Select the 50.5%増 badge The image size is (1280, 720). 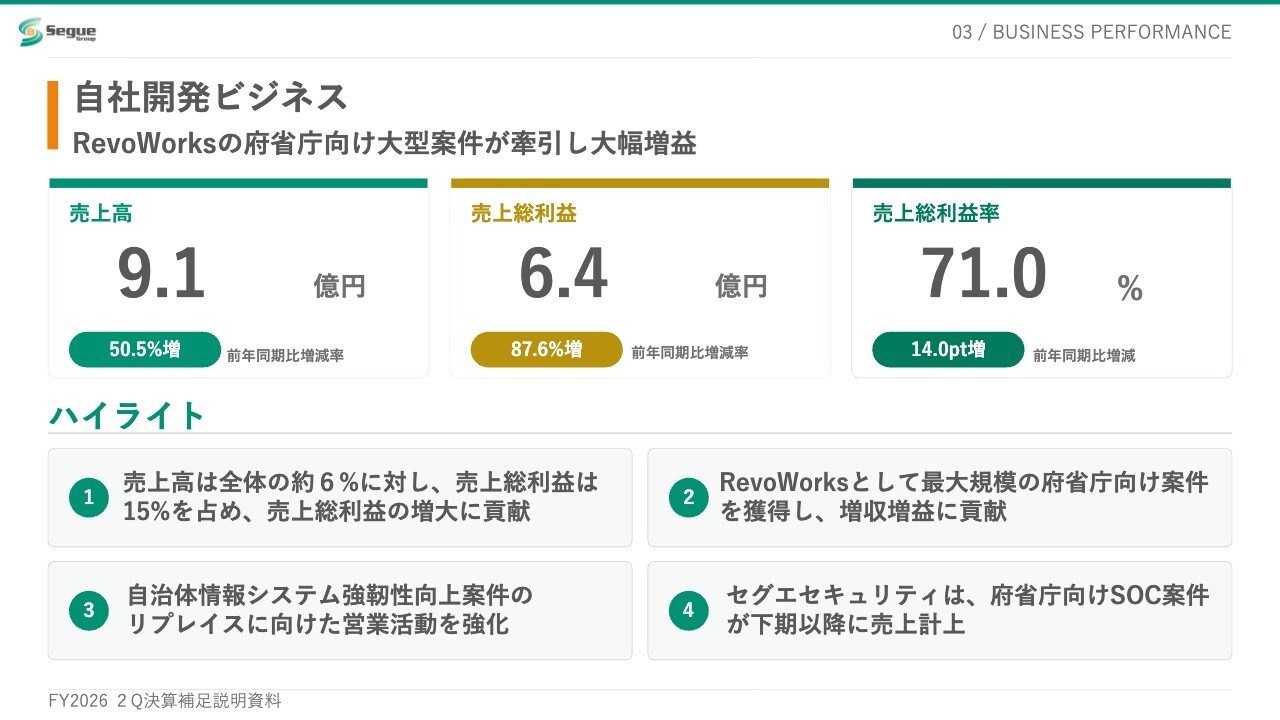point(145,350)
